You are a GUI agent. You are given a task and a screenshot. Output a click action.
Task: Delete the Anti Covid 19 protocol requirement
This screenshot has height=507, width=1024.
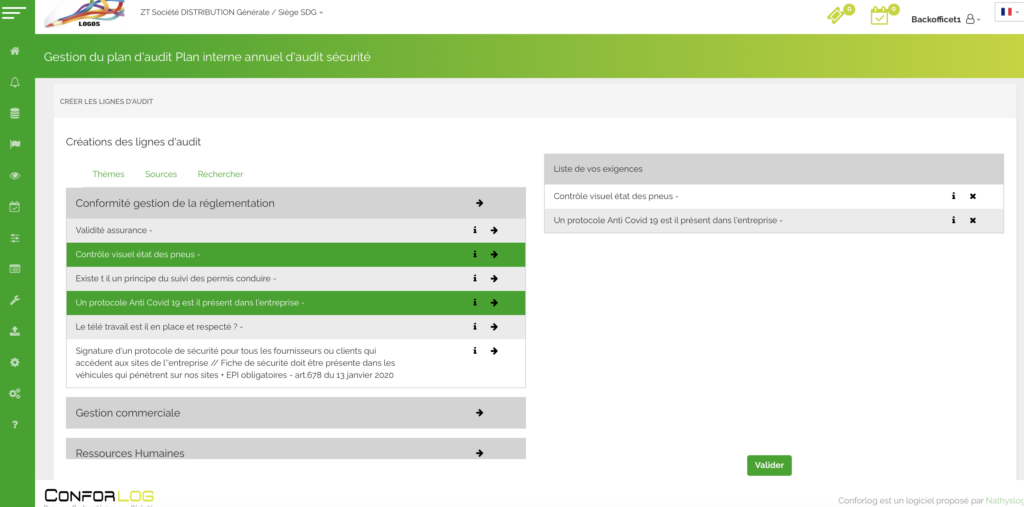972,220
